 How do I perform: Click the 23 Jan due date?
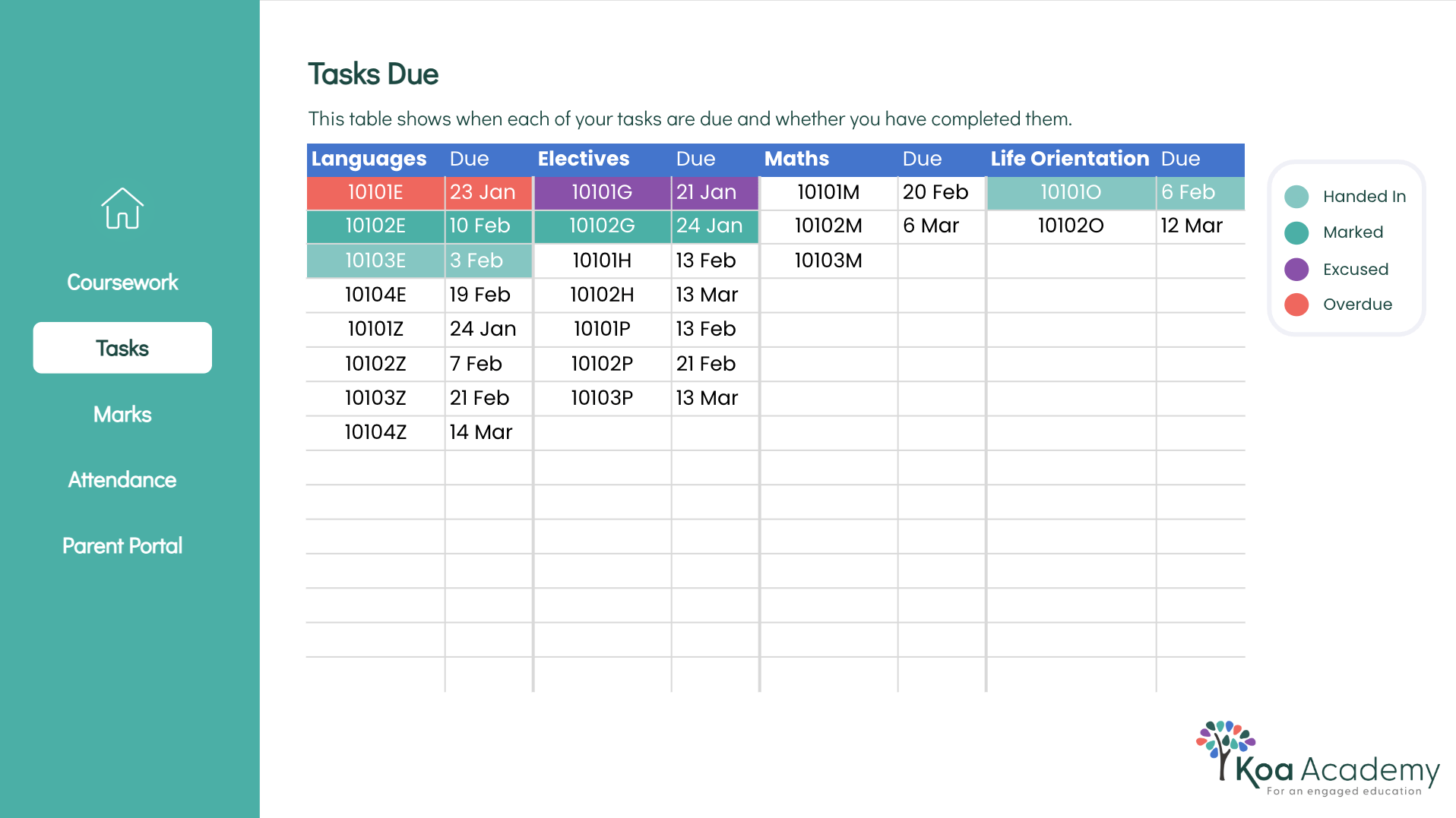tap(488, 193)
